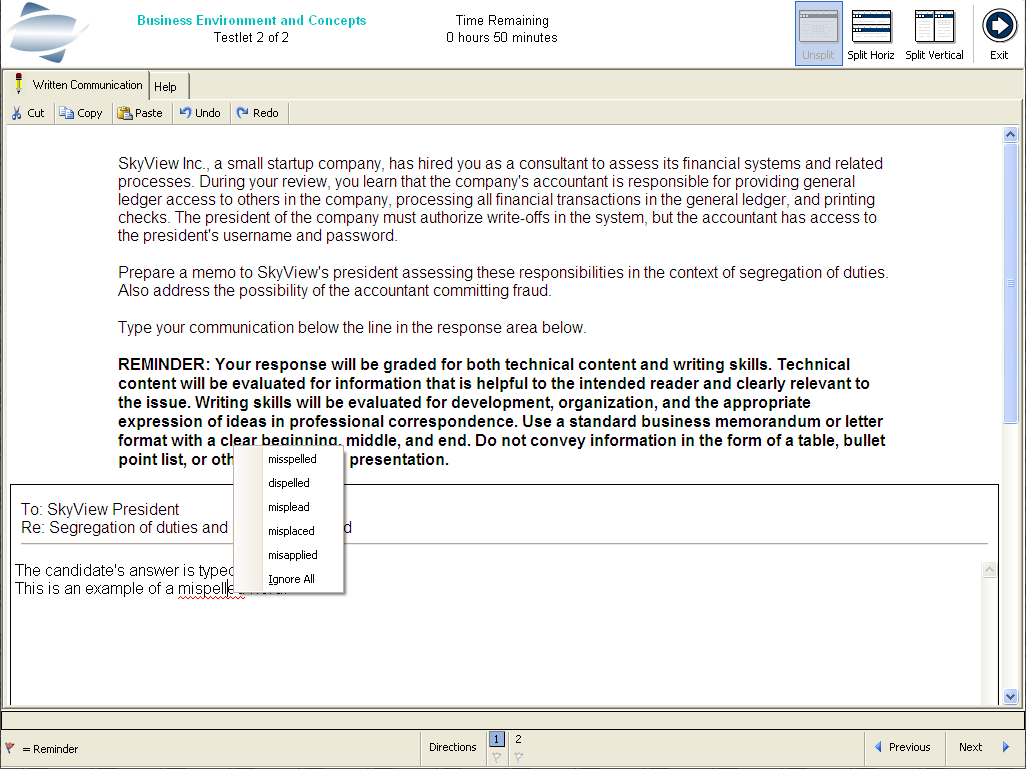Screen dimensions: 1026x769
Task: Choose 'misplaced' spelling suggestion
Action: 291,531
